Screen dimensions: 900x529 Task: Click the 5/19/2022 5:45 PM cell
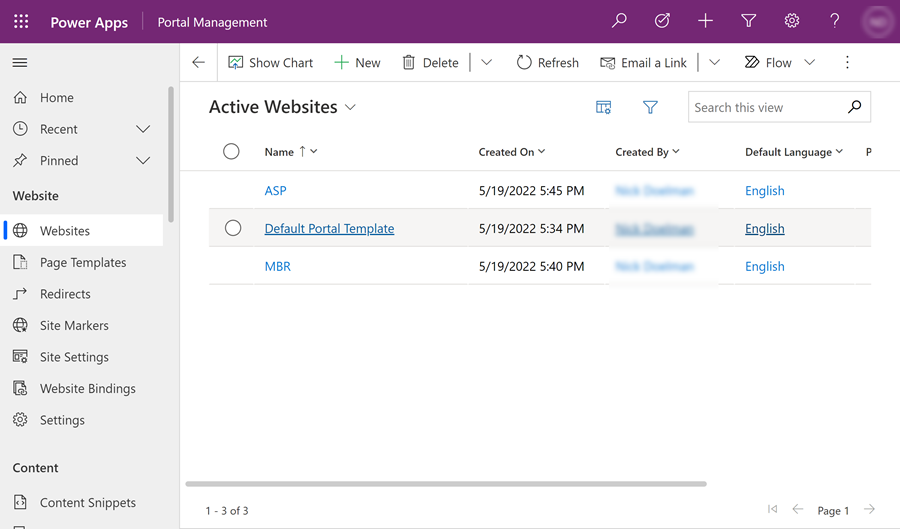pyautogui.click(x=532, y=190)
